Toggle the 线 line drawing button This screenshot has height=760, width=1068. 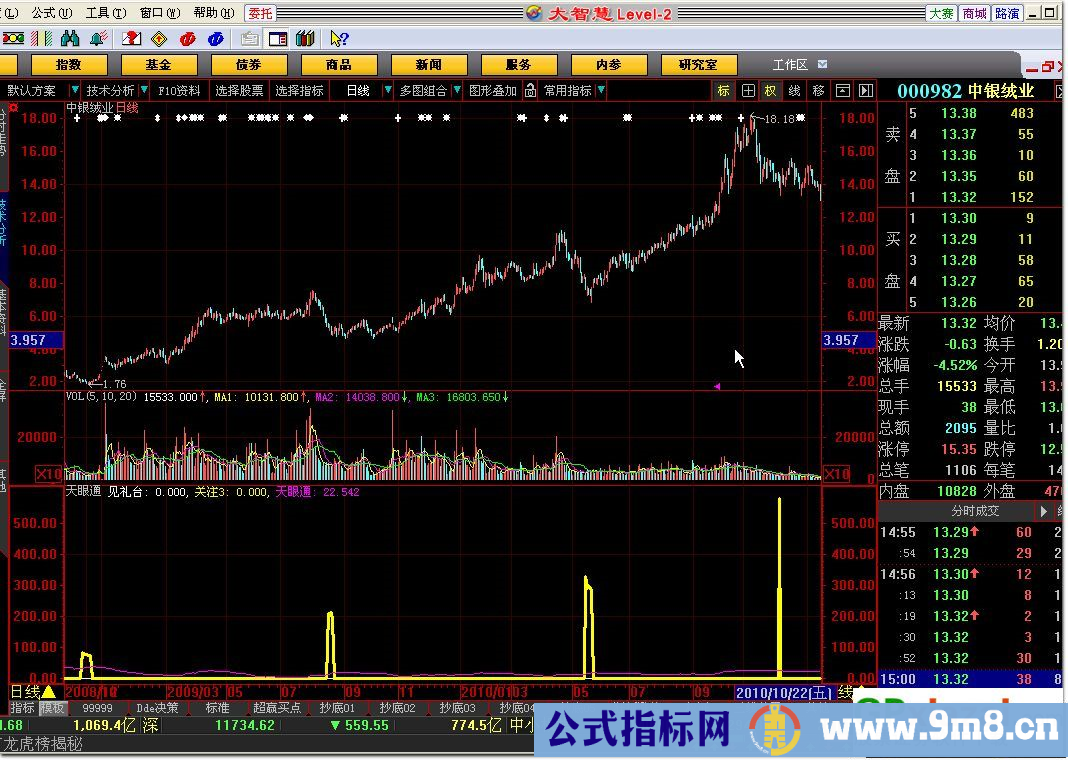coord(794,91)
